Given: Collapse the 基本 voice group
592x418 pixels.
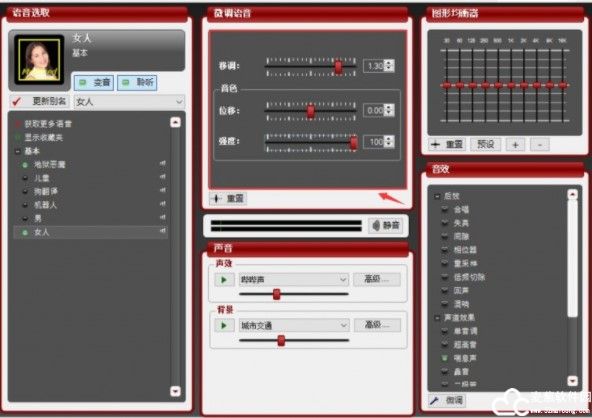Looking at the screenshot, I should (x=18, y=151).
